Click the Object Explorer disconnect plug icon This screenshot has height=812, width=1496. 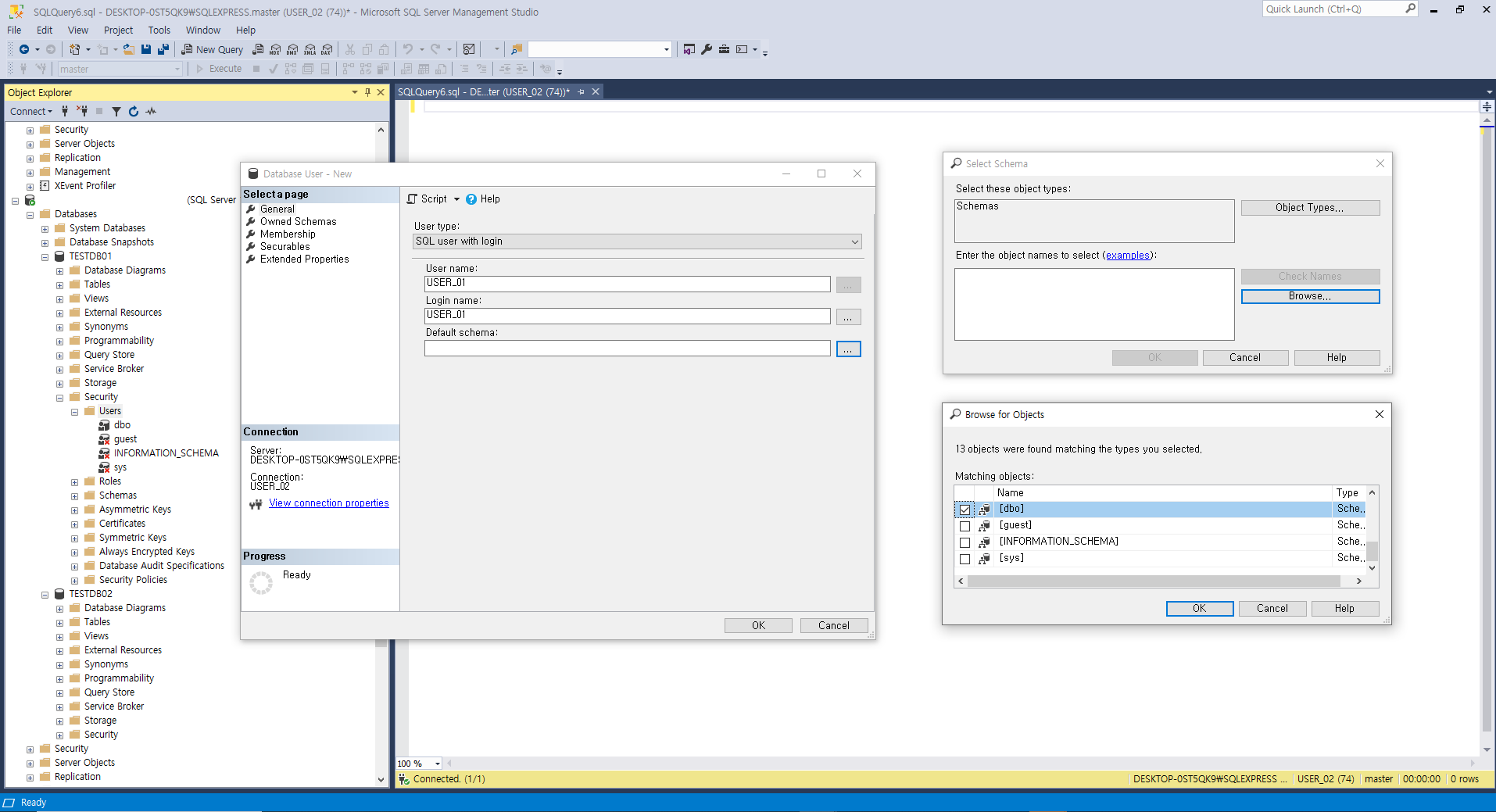tap(82, 111)
